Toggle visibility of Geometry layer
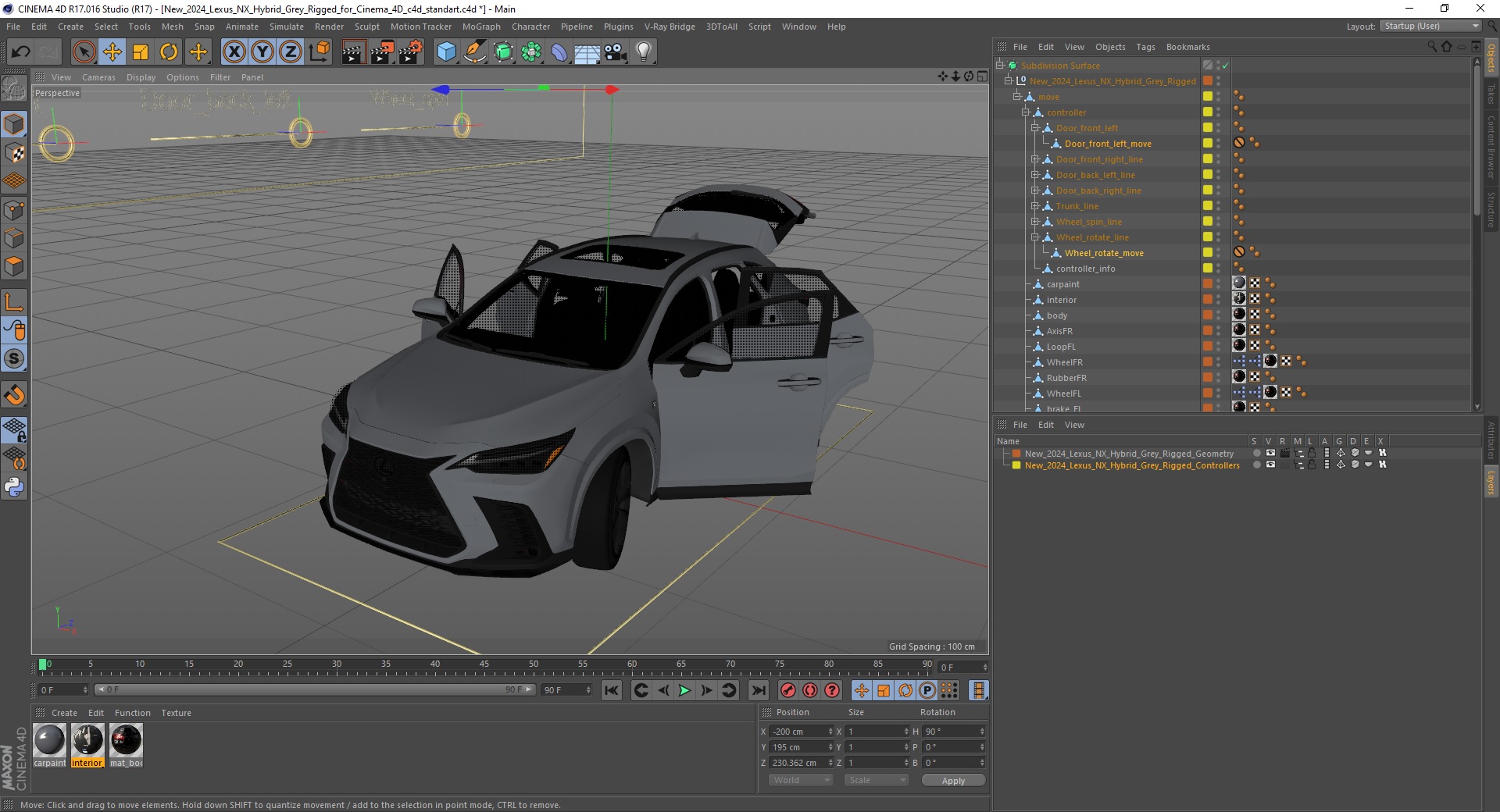Viewport: 1500px width, 812px height. click(1270, 453)
